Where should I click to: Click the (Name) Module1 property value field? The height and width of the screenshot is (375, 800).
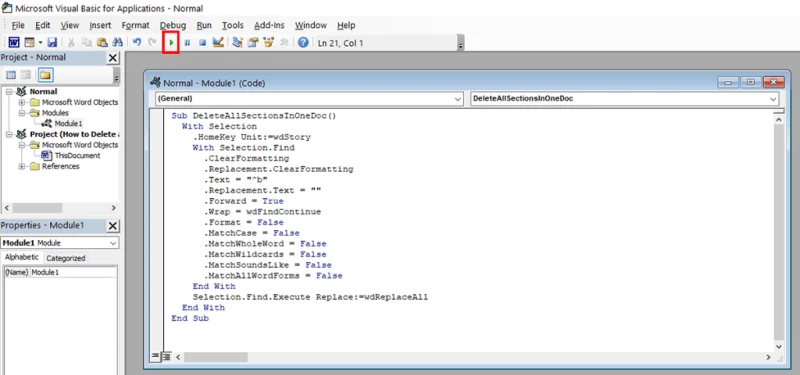pos(73,272)
